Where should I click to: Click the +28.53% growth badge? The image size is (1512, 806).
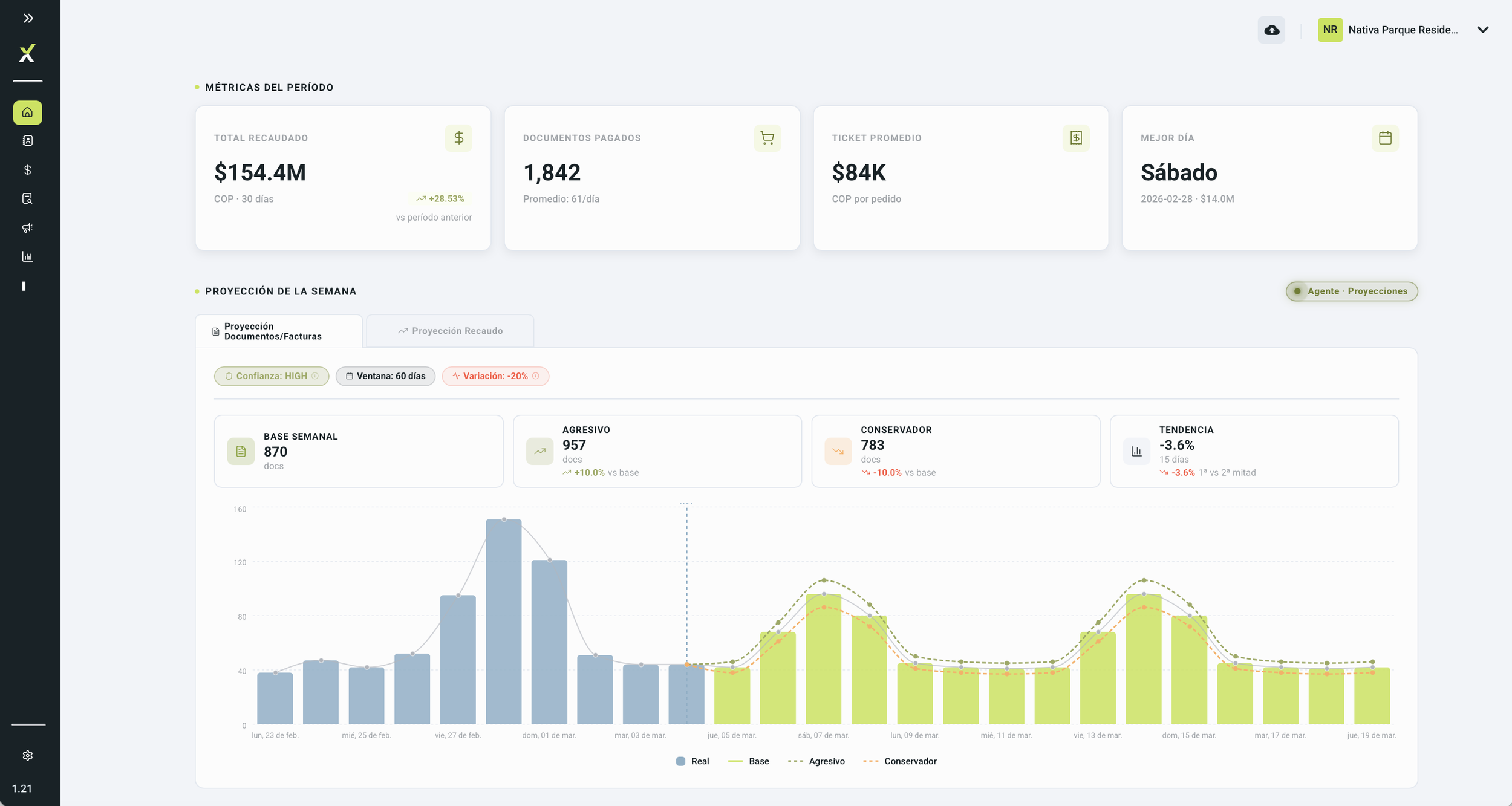(440, 199)
